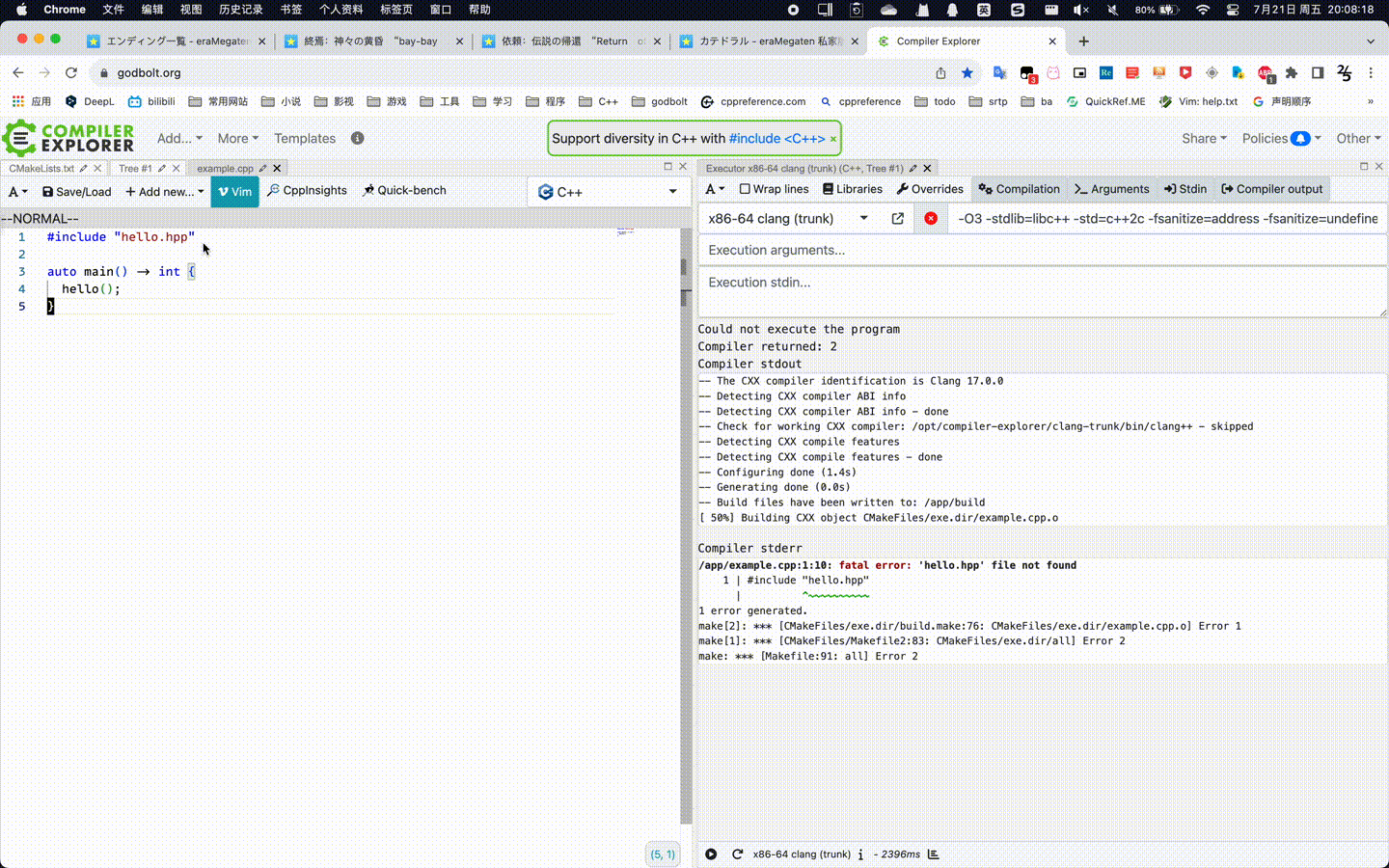Close the CMakeLists.txt editor tab
The width and height of the screenshot is (1389, 868).
pyautogui.click(x=97, y=168)
